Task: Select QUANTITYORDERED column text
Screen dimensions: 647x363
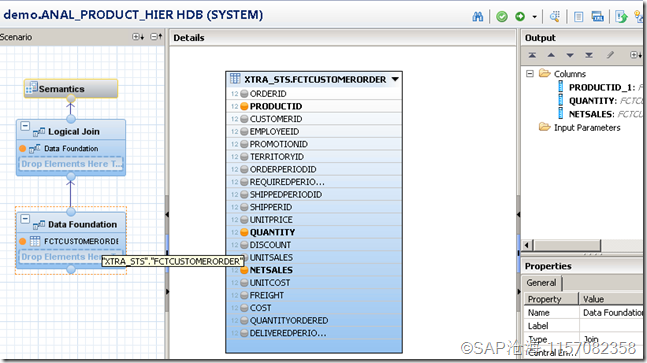Action: tap(289, 321)
